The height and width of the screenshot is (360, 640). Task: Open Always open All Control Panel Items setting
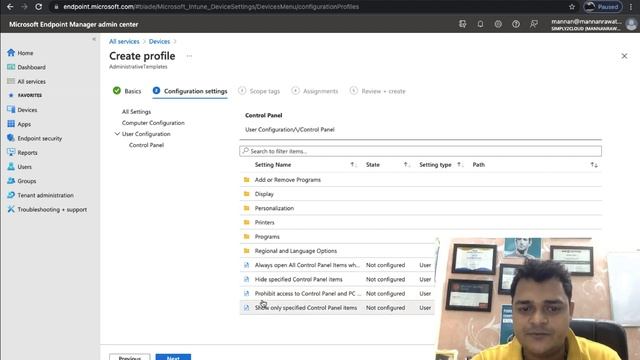(x=307, y=265)
